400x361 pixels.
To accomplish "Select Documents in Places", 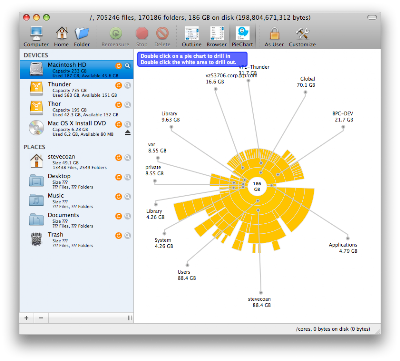I will coord(76,220).
